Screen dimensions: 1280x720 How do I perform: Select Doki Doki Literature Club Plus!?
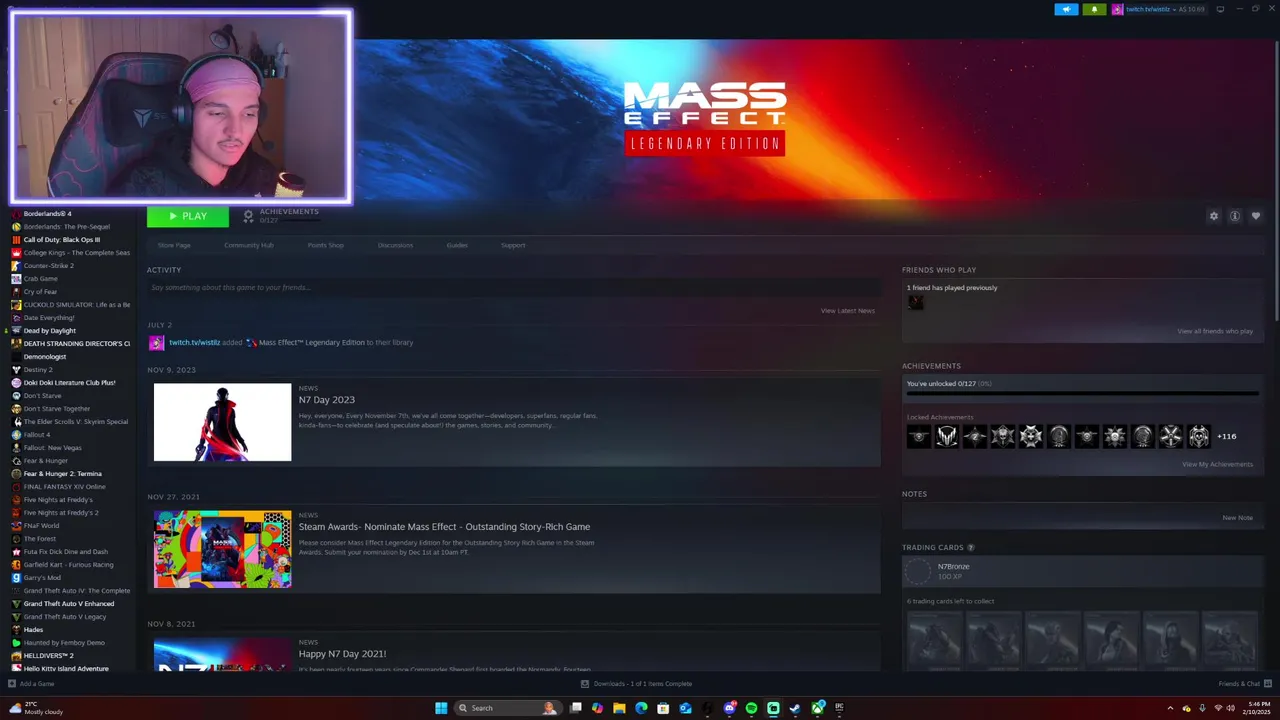[x=70, y=383]
